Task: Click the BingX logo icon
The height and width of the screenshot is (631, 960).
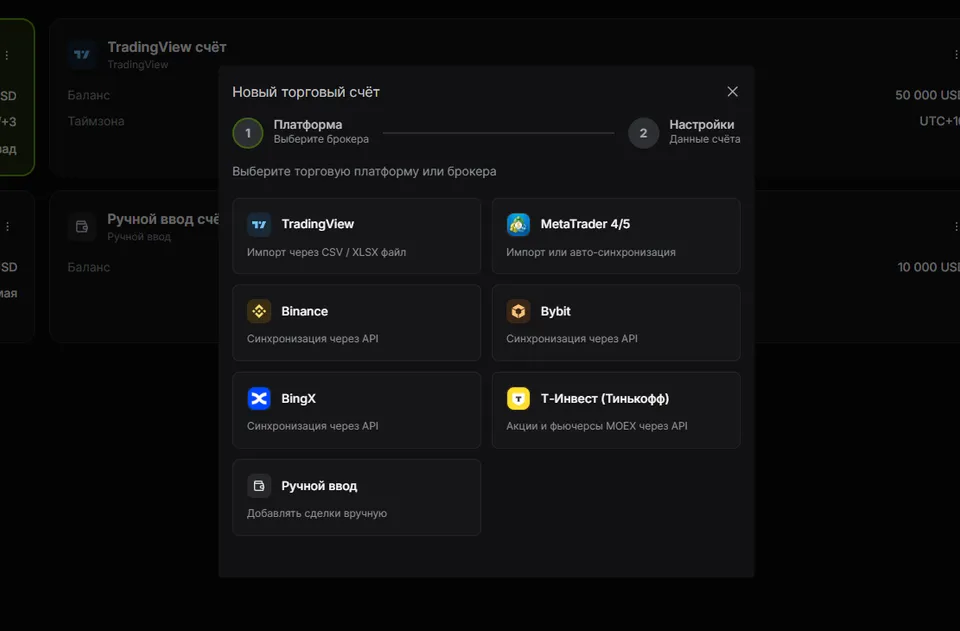Action: click(x=259, y=398)
